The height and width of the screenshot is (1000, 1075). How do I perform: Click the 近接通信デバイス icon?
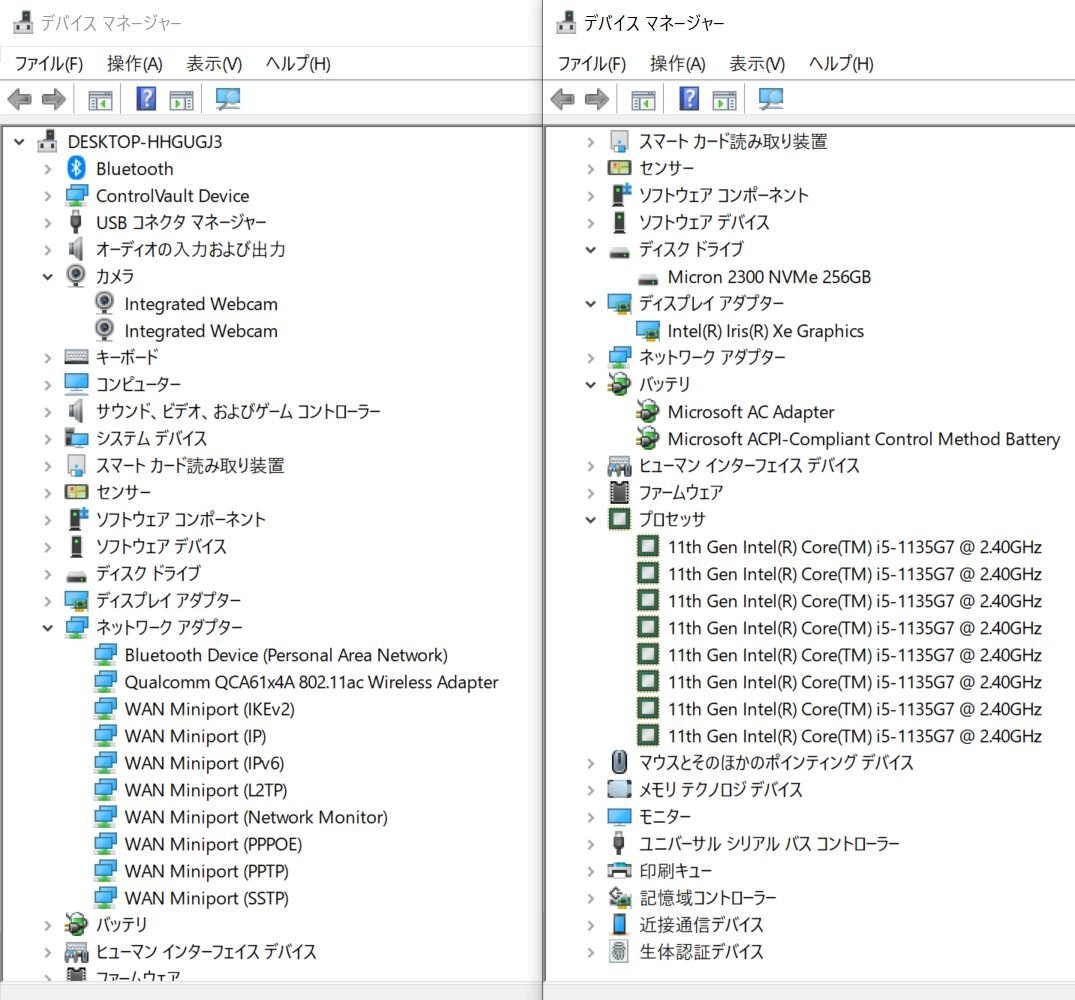[619, 925]
